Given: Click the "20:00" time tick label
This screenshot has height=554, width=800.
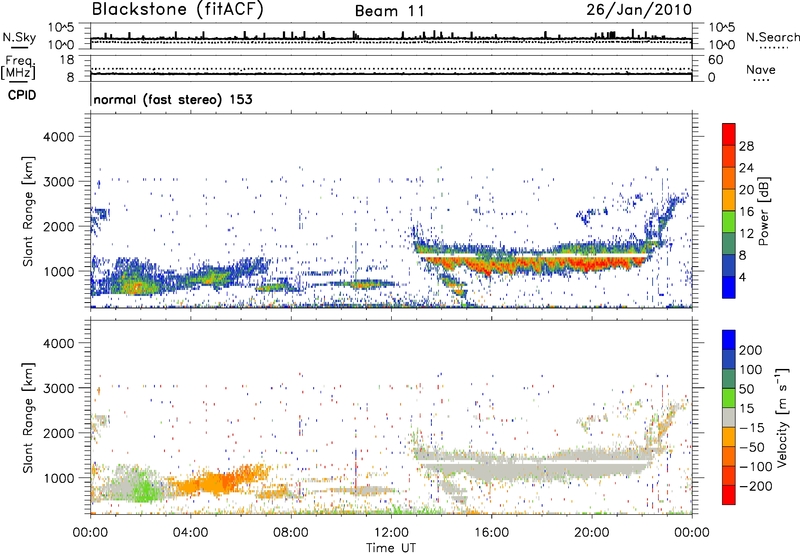Looking at the screenshot, I should pyautogui.click(x=592, y=533).
